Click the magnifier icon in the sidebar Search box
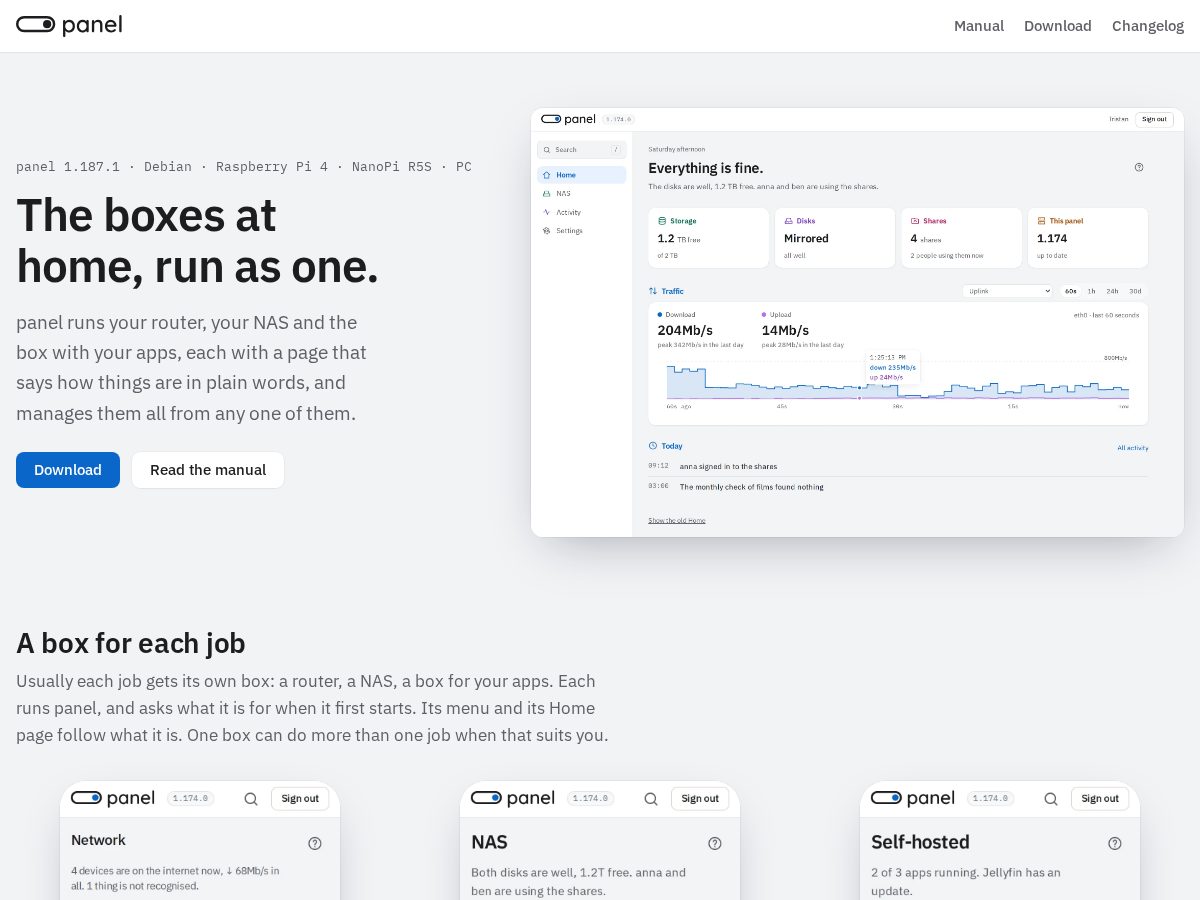 (547, 150)
